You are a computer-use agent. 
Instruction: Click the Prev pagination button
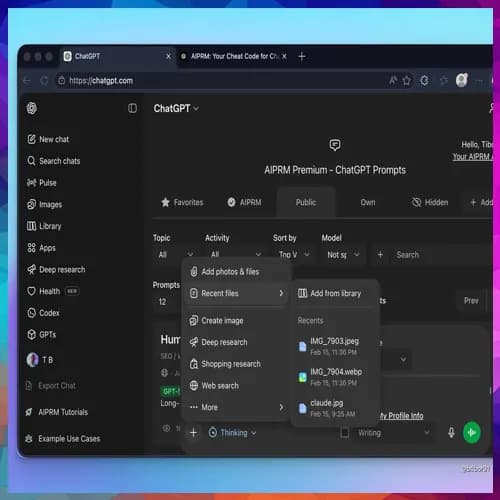(x=471, y=301)
